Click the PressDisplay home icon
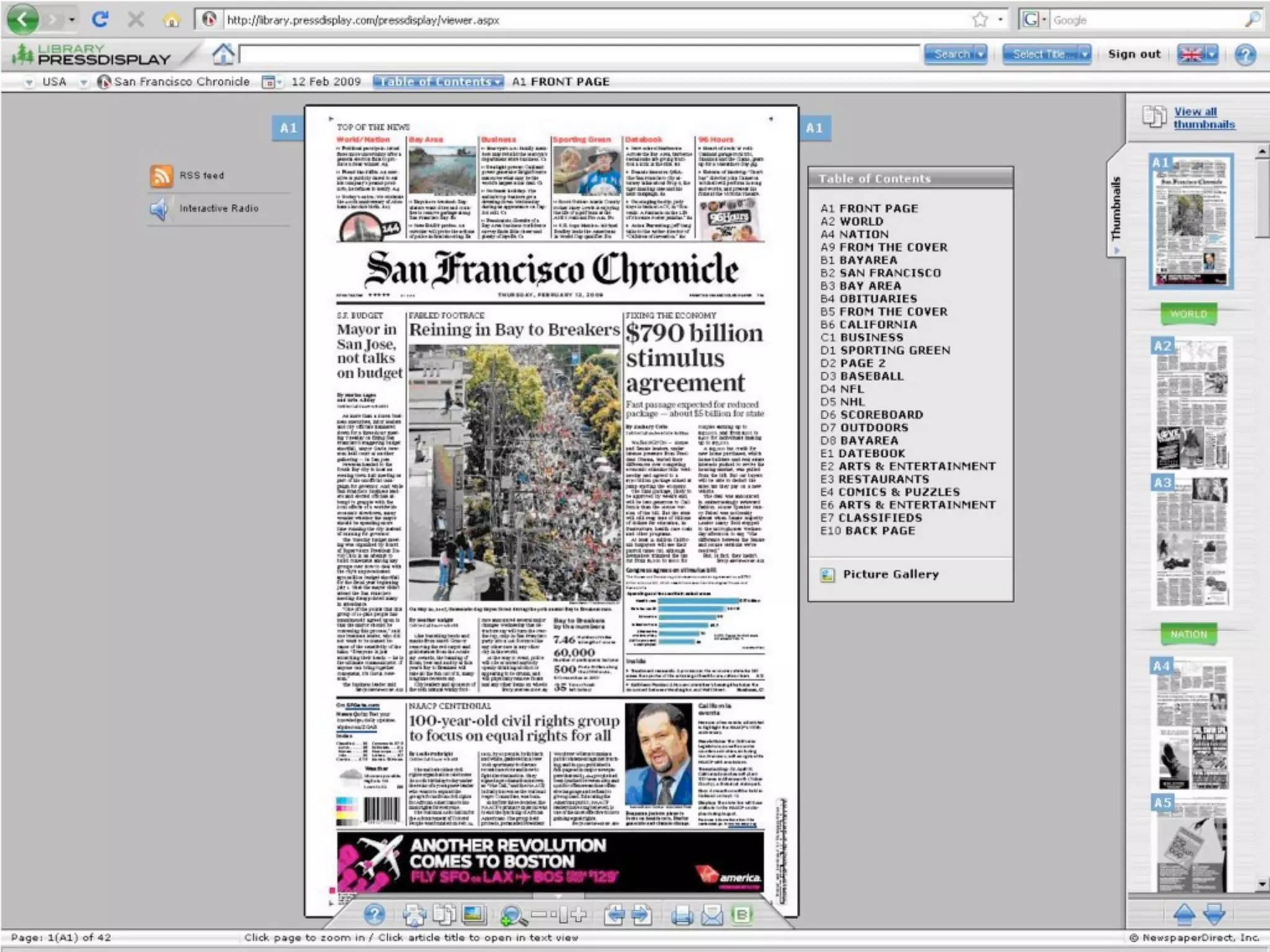 coord(223,55)
